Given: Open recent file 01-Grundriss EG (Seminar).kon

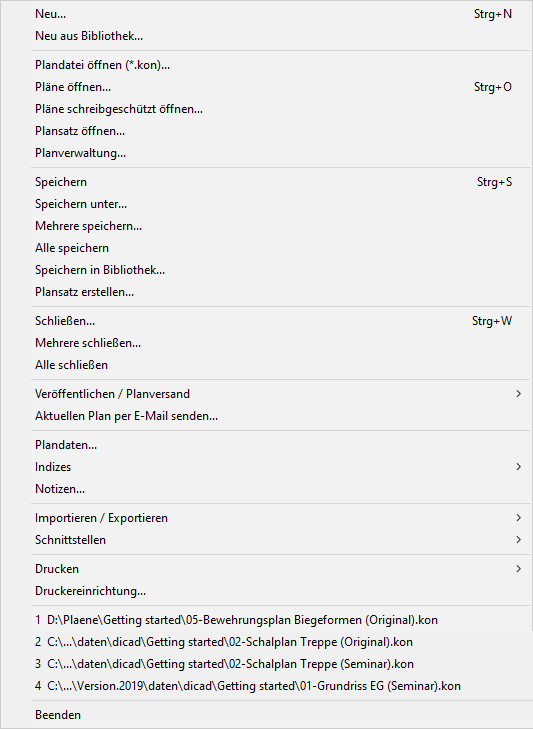Looking at the screenshot, I should (x=280, y=686).
